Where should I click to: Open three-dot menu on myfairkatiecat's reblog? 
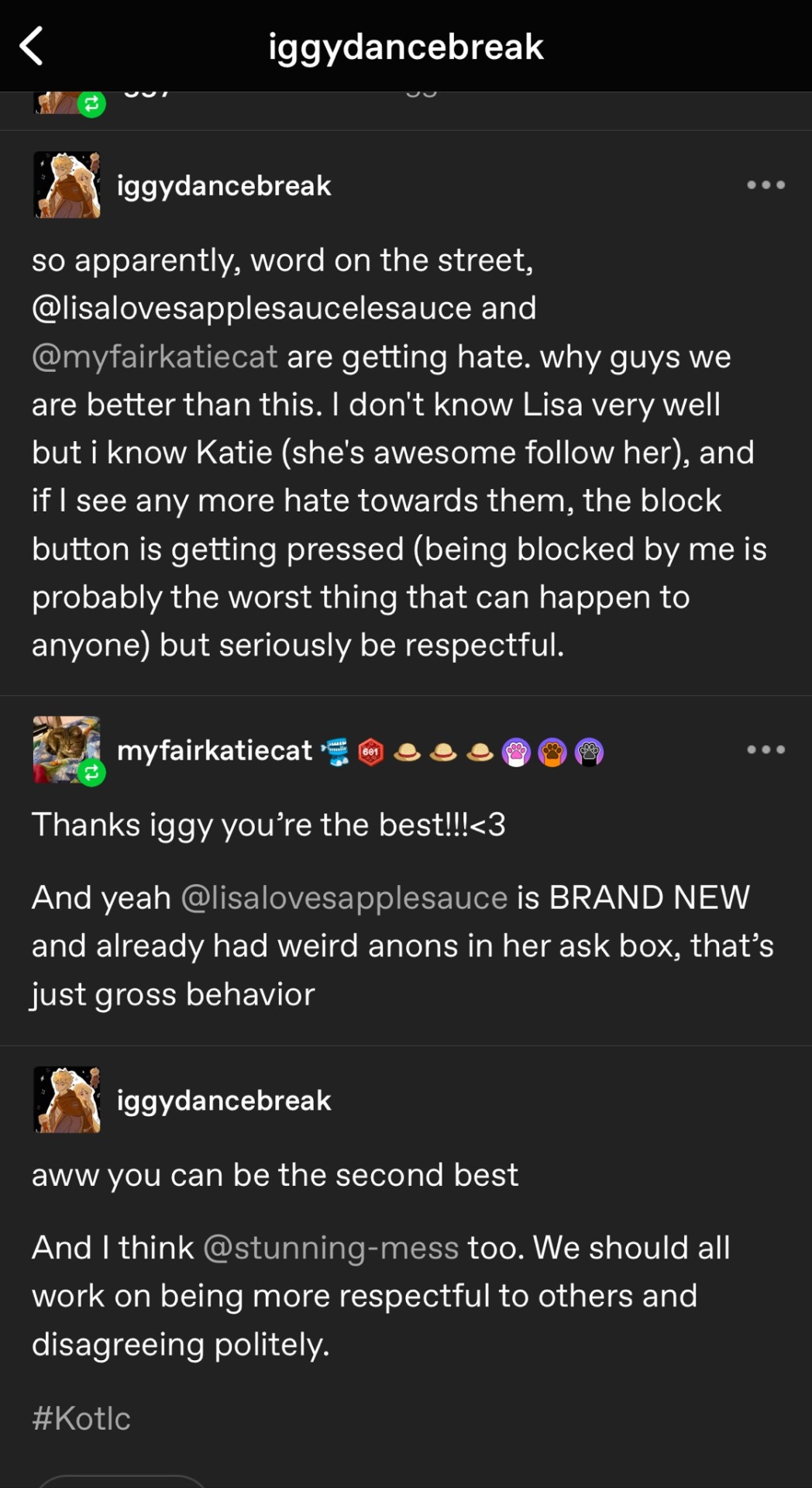[766, 749]
